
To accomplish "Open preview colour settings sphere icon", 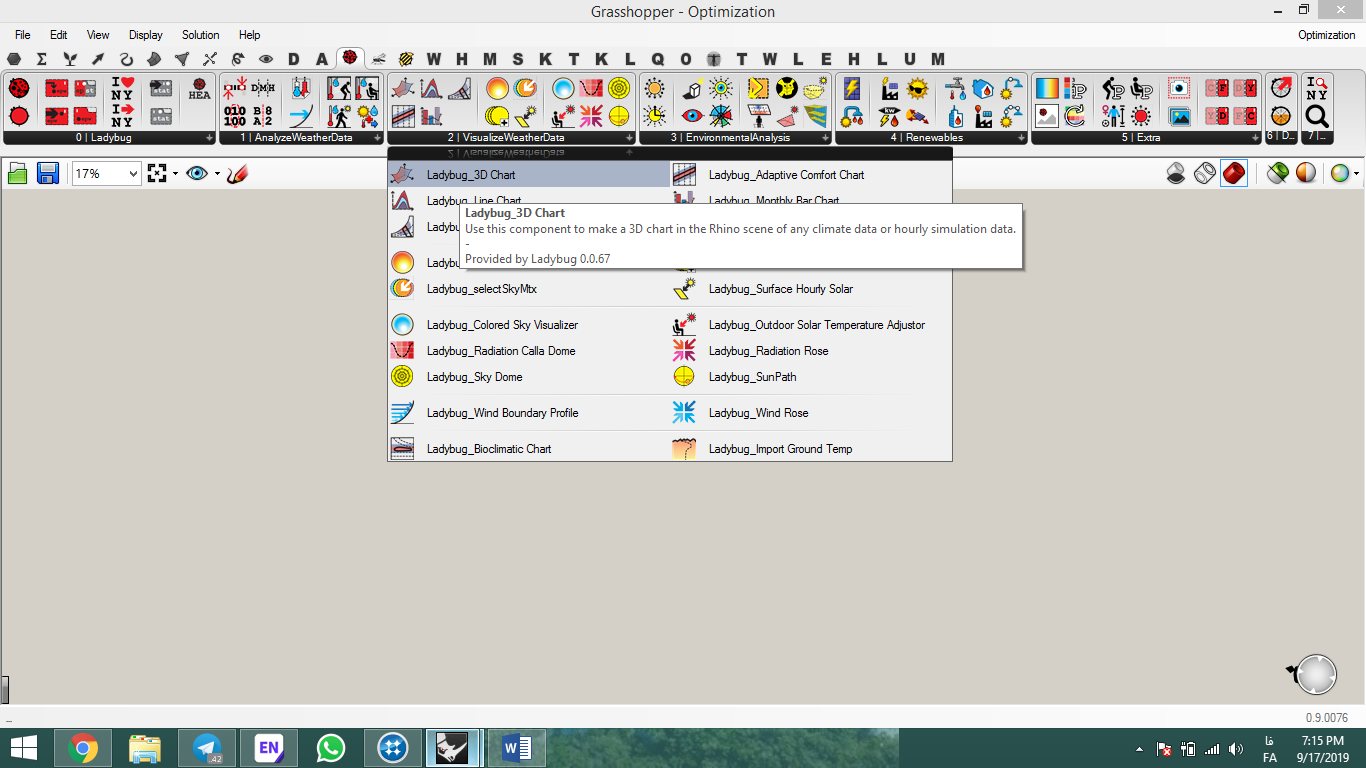I will coord(1340,173).
